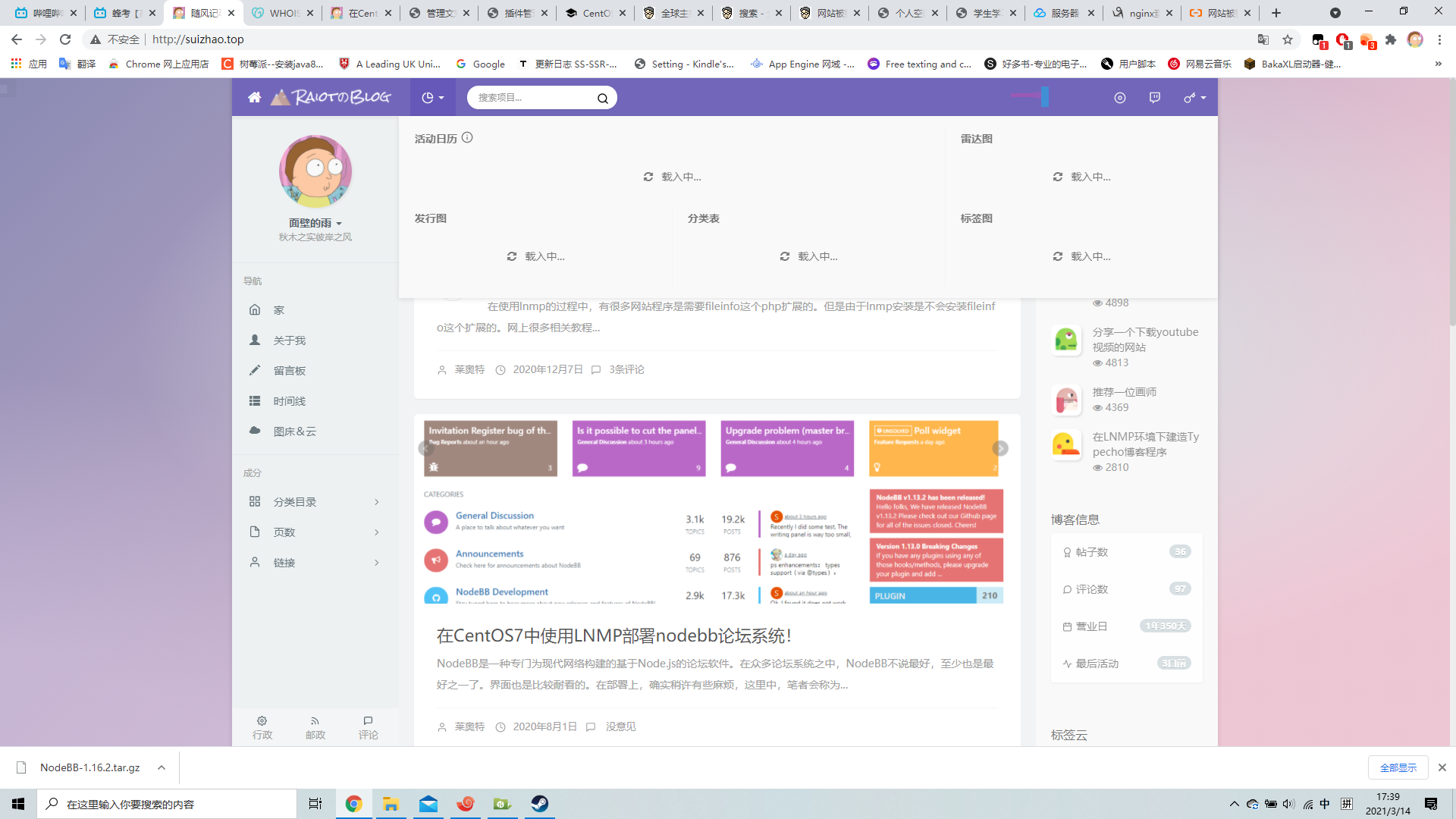Open 时间线 in sidebar navigation

point(289,401)
